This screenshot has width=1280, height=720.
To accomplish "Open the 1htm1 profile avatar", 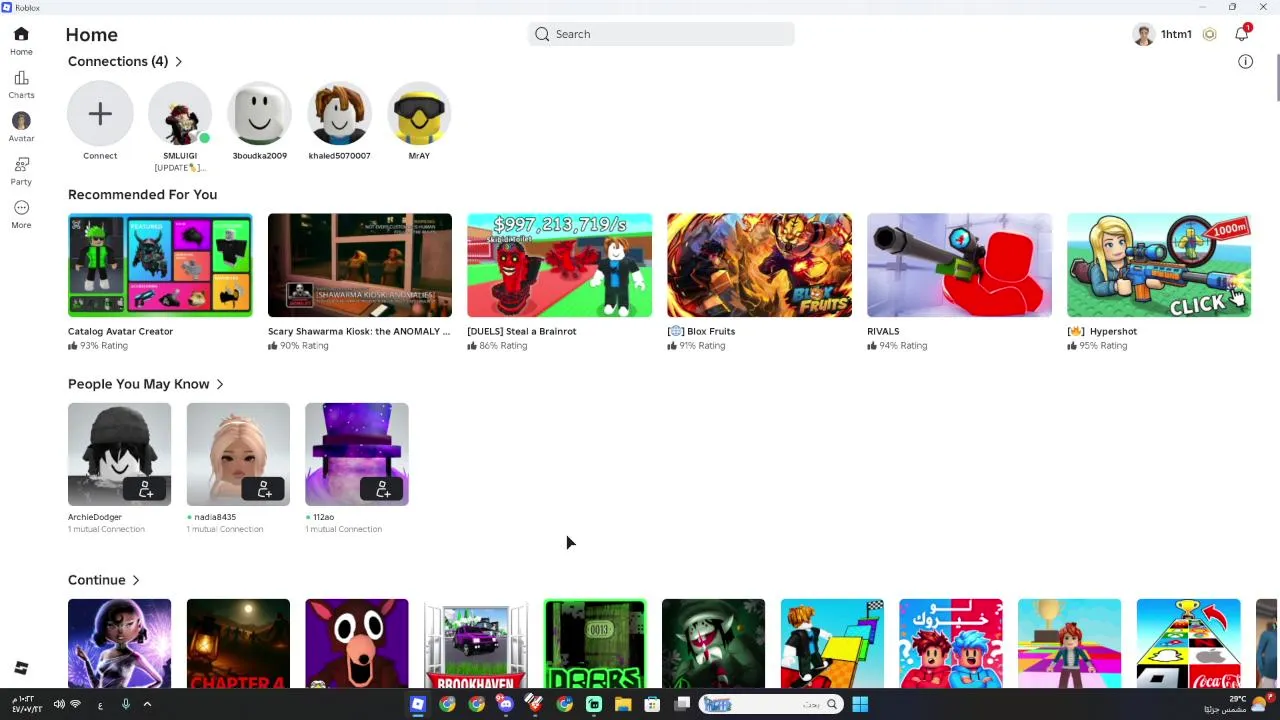I will tap(1144, 35).
